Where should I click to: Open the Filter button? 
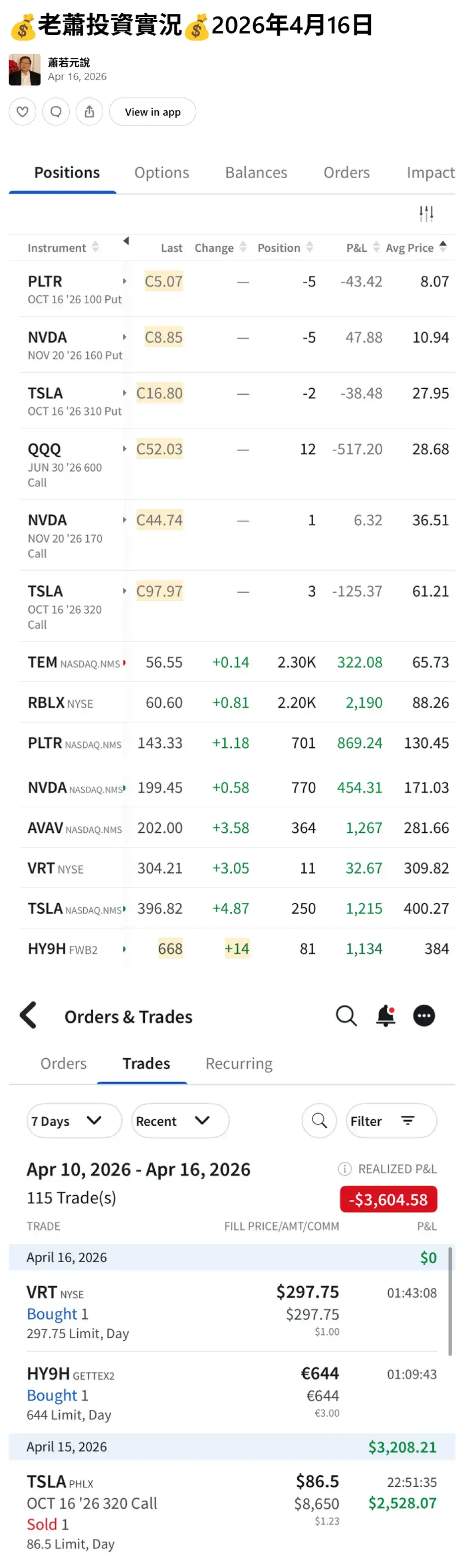pyautogui.click(x=391, y=1120)
